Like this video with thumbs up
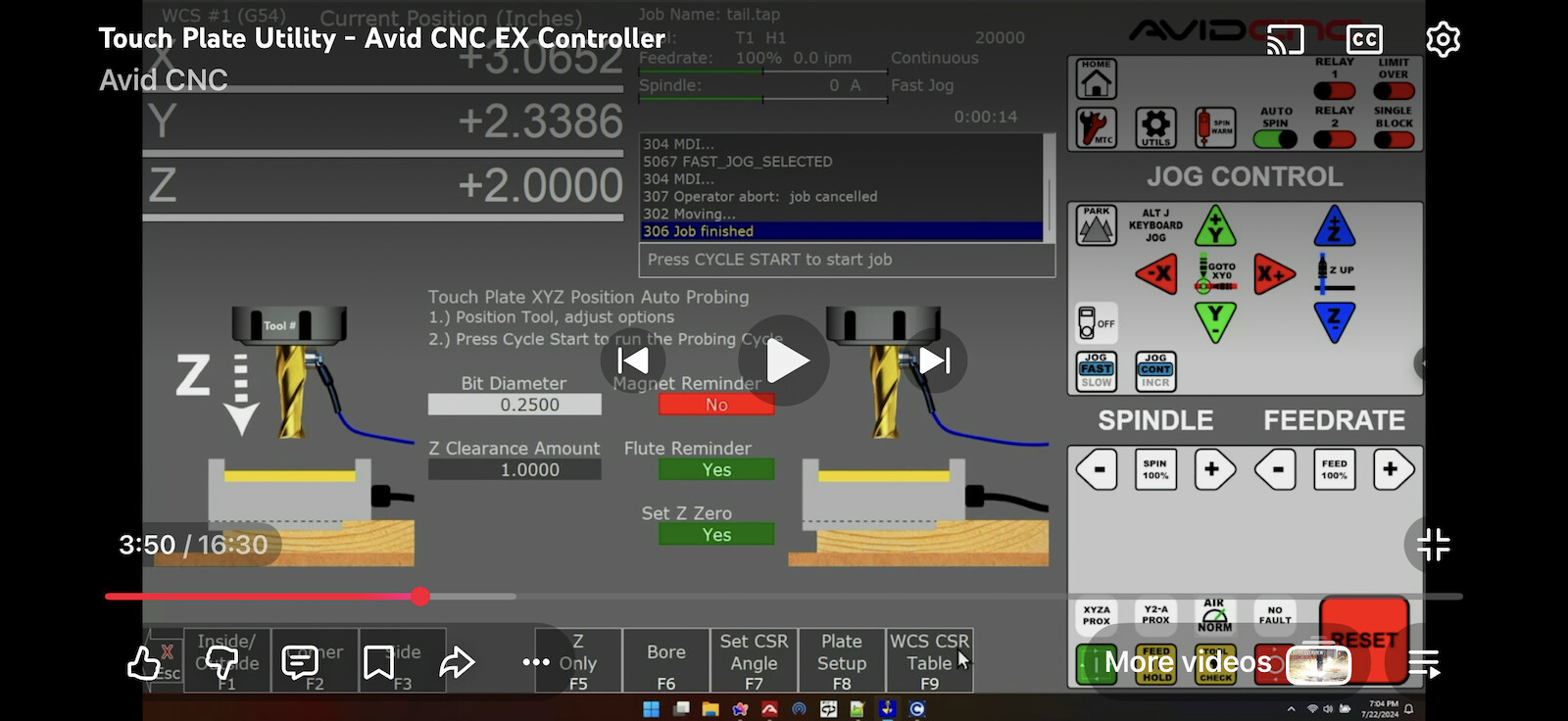The image size is (1568, 721). click(x=144, y=662)
